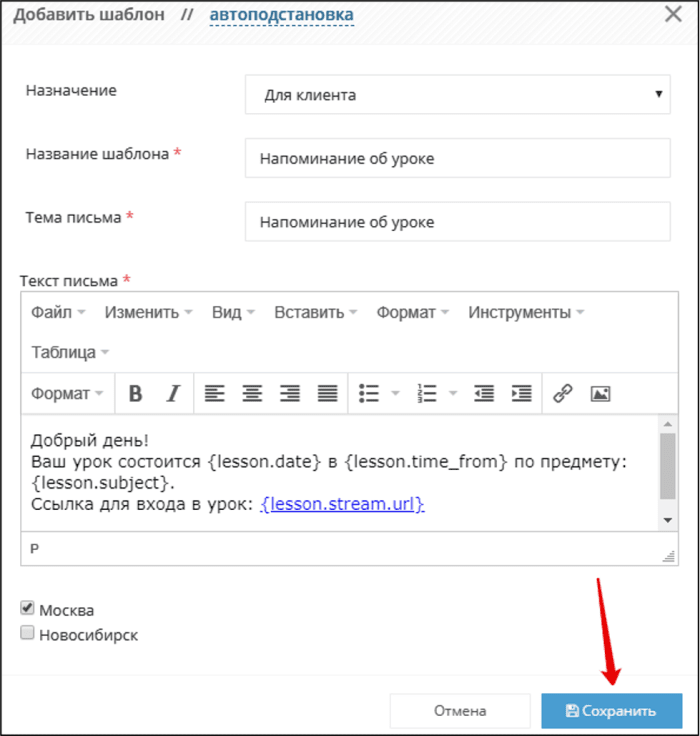Uncheck the Москва checkbox
Viewport: 700px width, 736px height.
pos(27,608)
